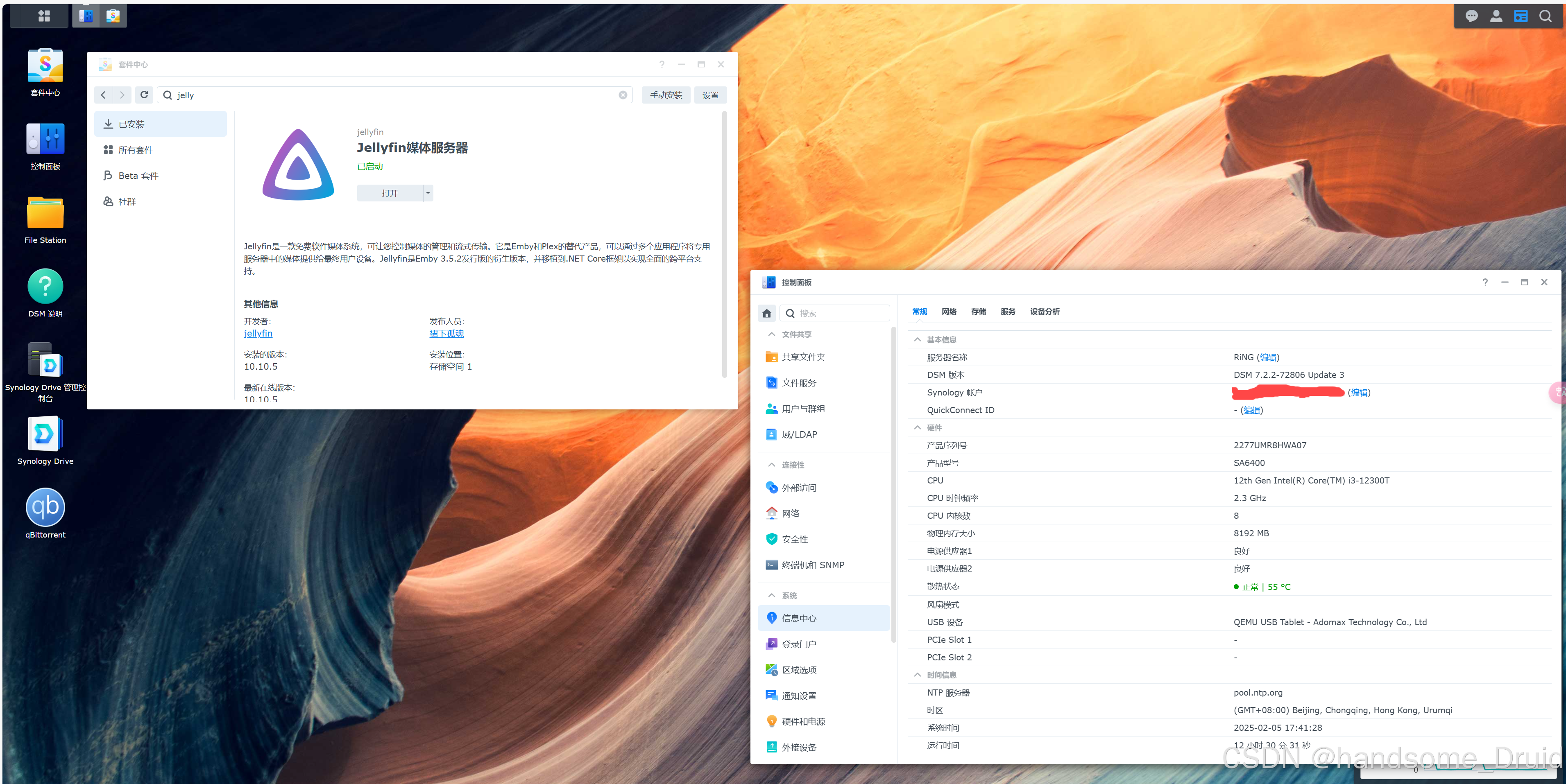
Task: Click the 手动安装 button
Action: click(666, 95)
